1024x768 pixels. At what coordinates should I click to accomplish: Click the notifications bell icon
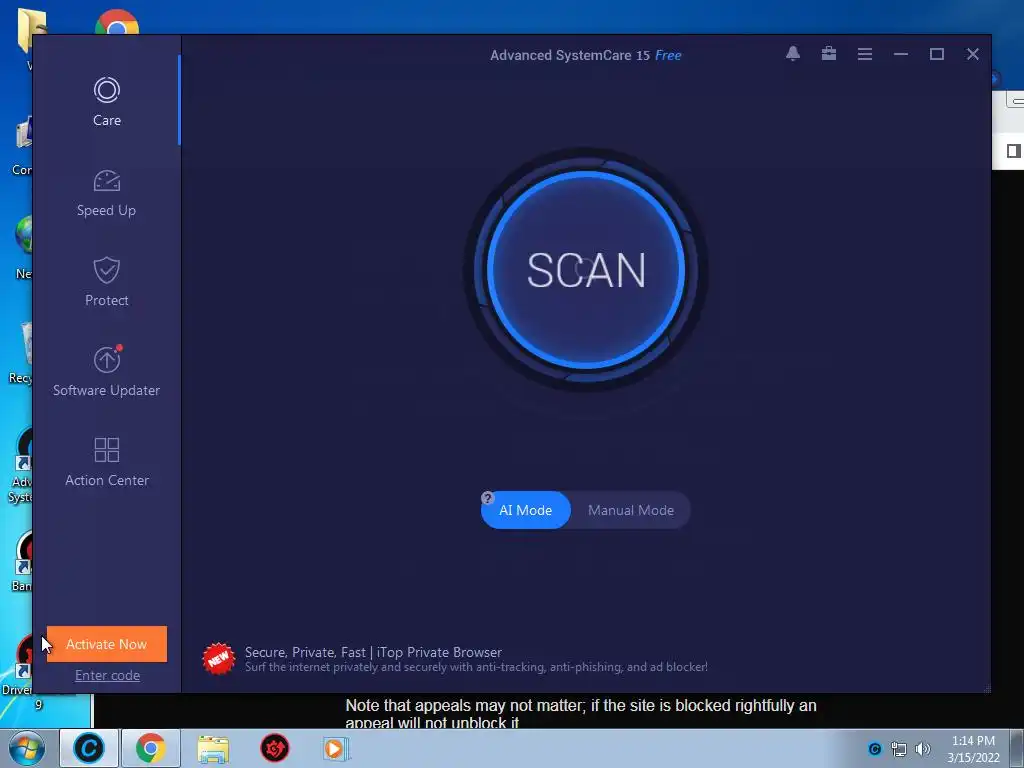point(793,54)
